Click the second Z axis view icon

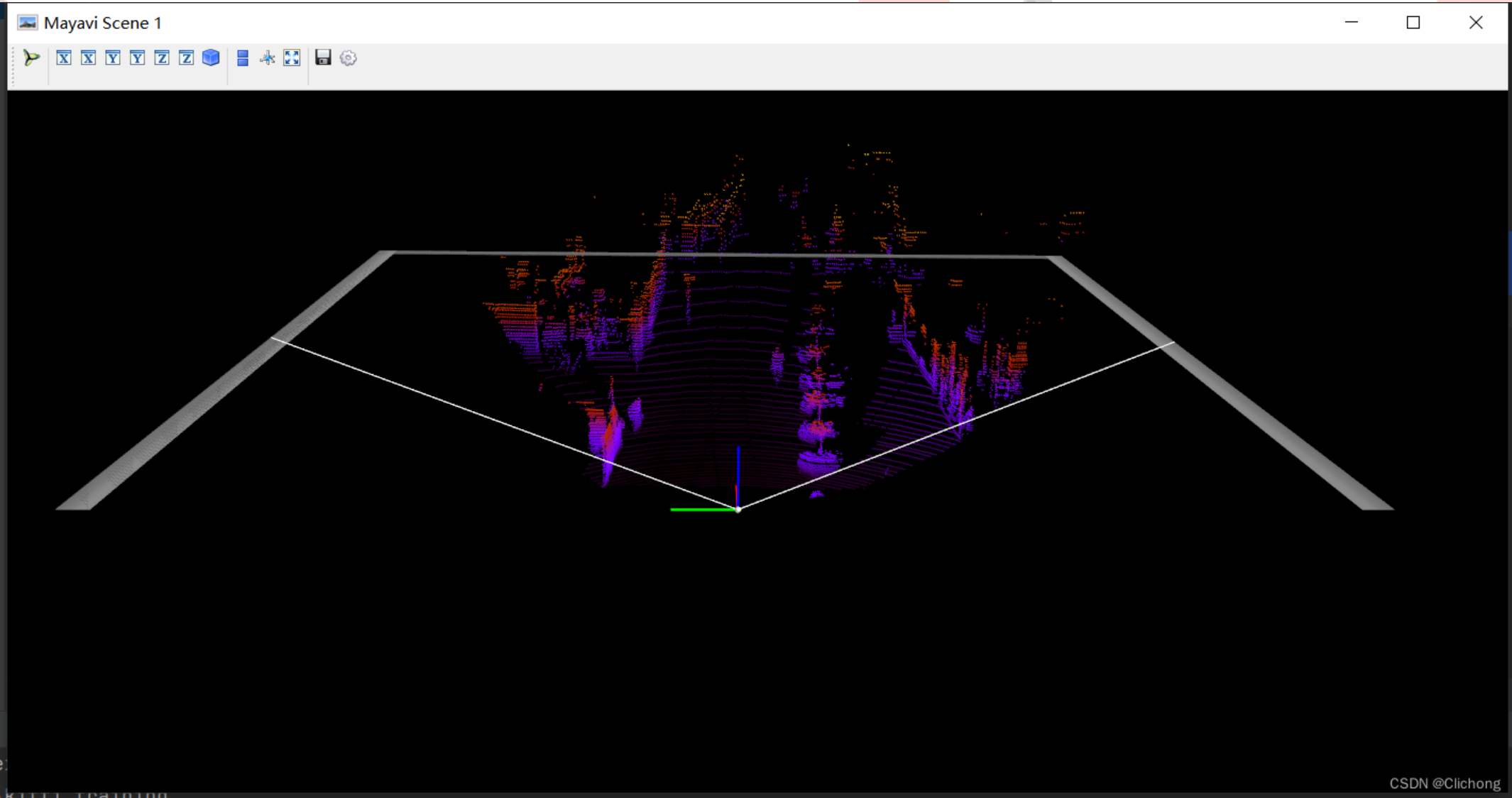(x=186, y=58)
